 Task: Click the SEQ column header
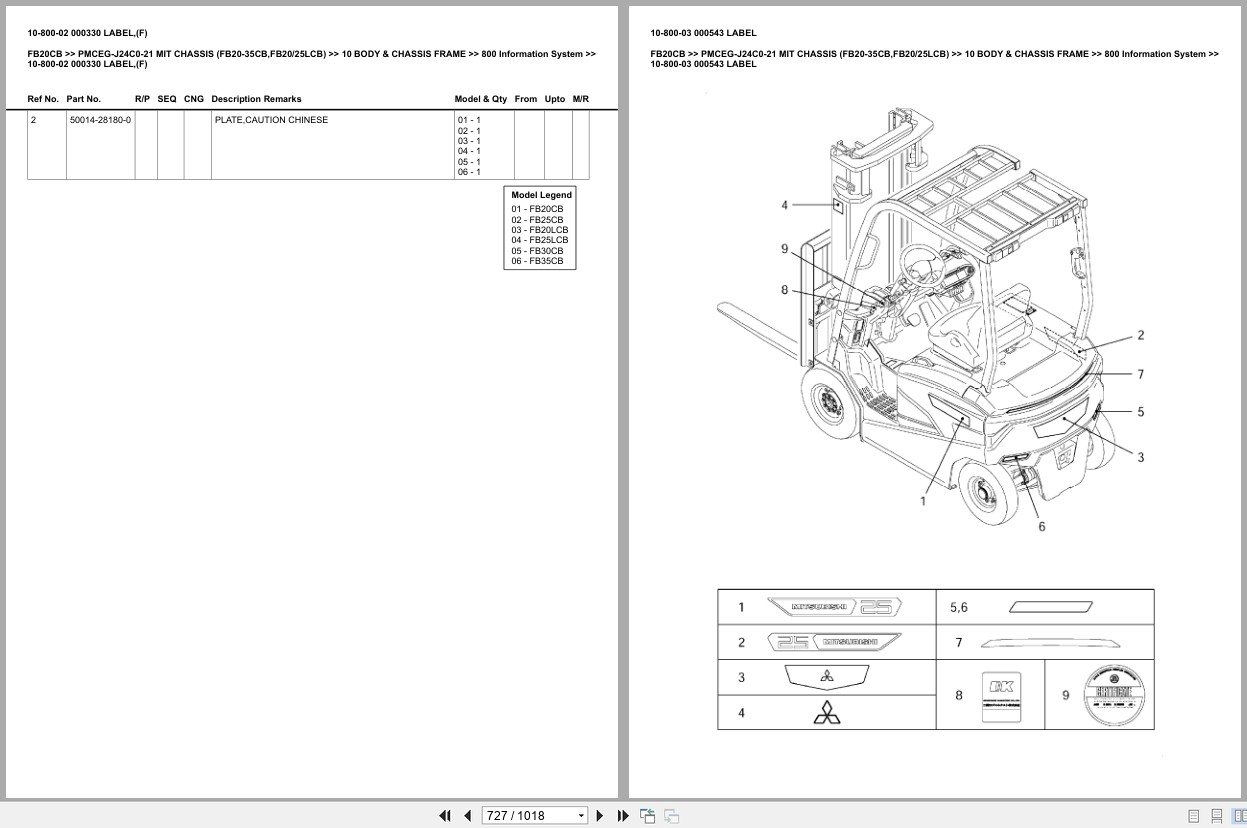(x=167, y=99)
